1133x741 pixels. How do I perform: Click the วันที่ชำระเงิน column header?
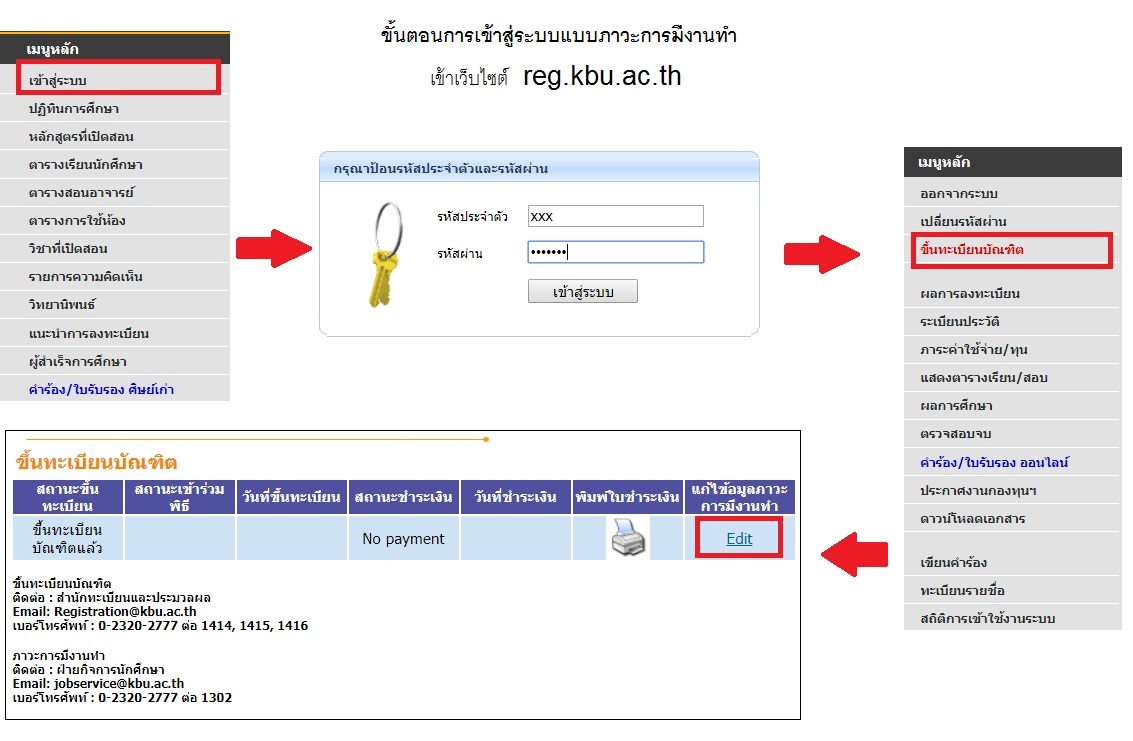(515, 497)
